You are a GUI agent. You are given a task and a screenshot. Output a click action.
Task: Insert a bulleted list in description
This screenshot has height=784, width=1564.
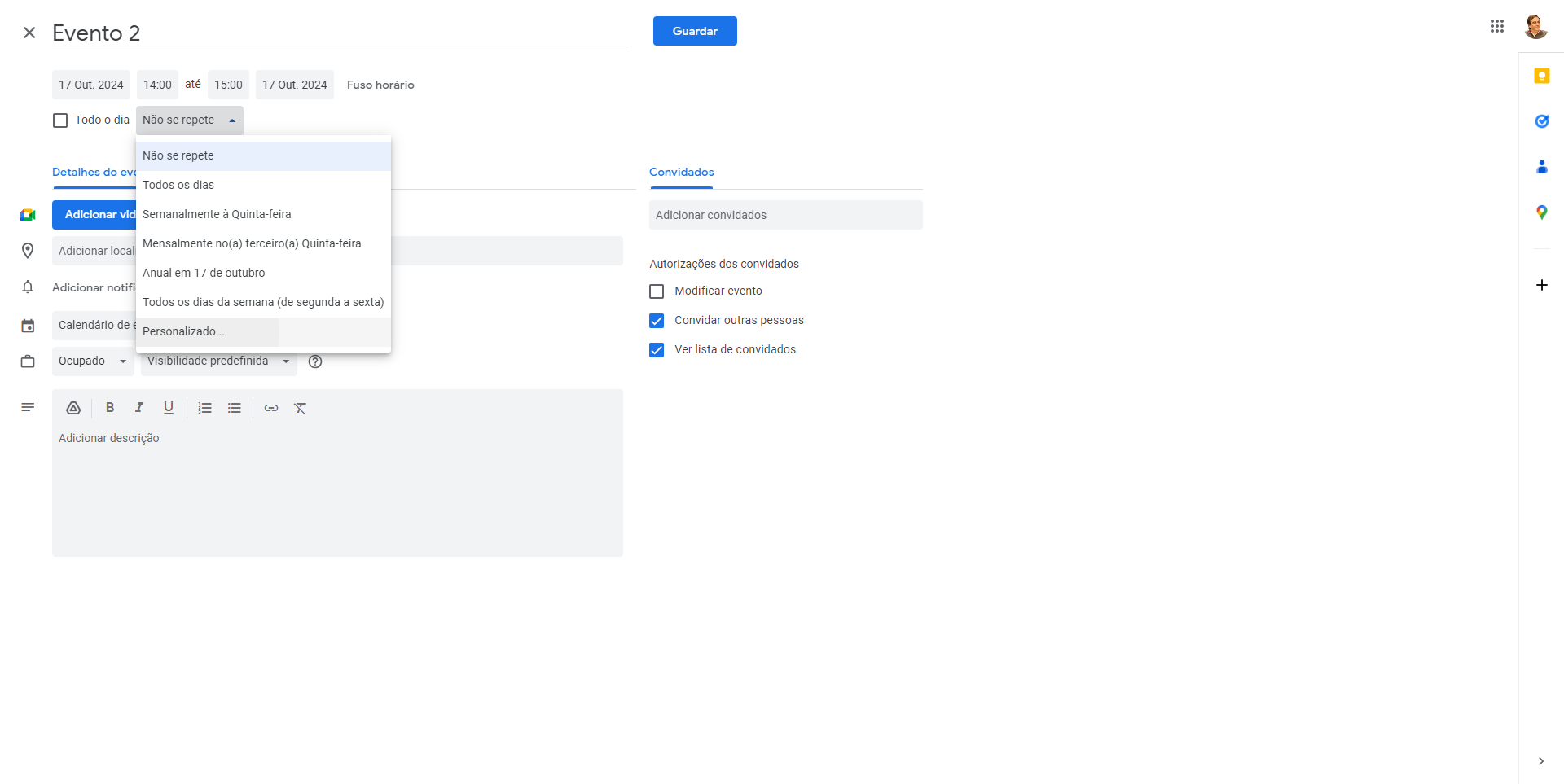click(235, 408)
